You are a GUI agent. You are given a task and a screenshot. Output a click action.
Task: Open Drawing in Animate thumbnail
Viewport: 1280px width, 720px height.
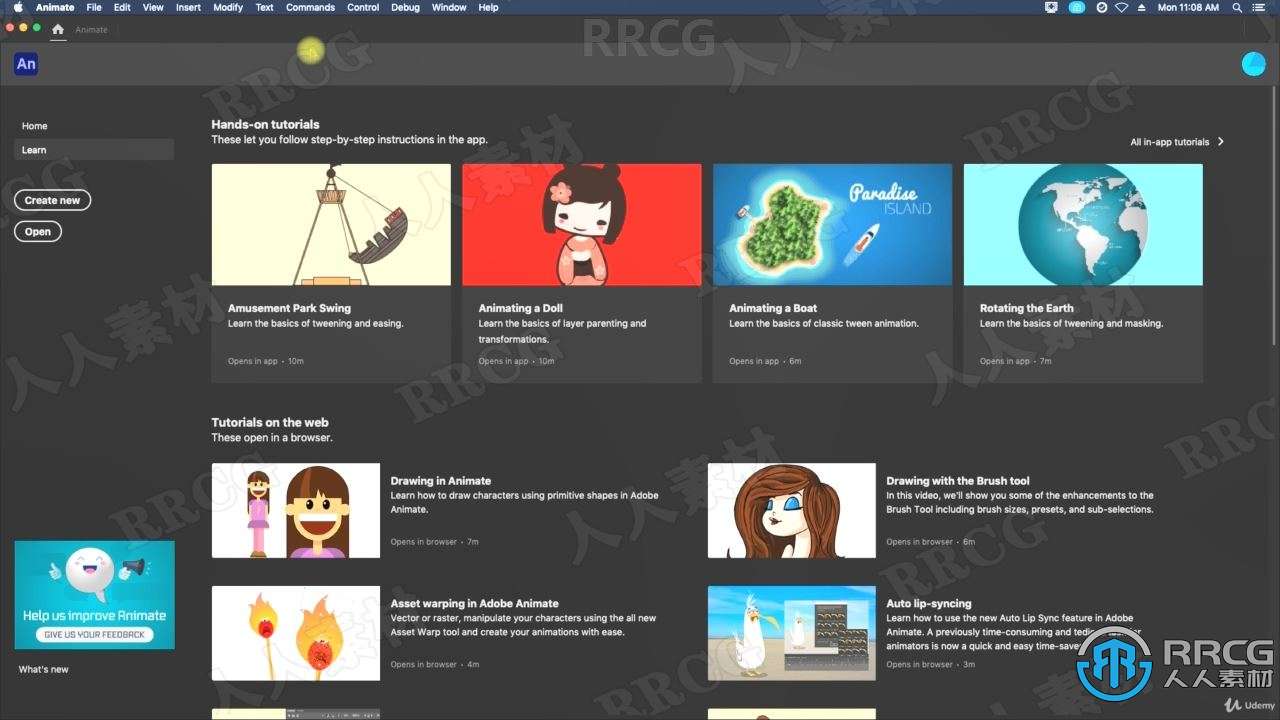pos(296,510)
